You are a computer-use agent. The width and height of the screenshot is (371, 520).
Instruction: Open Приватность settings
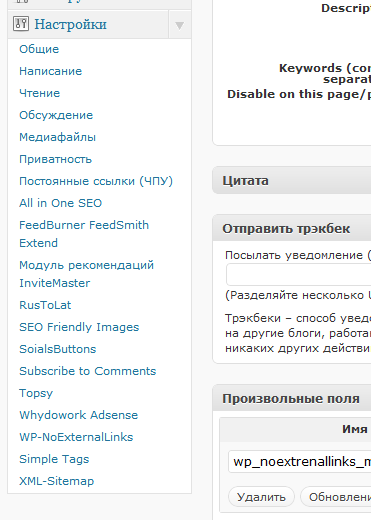55,159
